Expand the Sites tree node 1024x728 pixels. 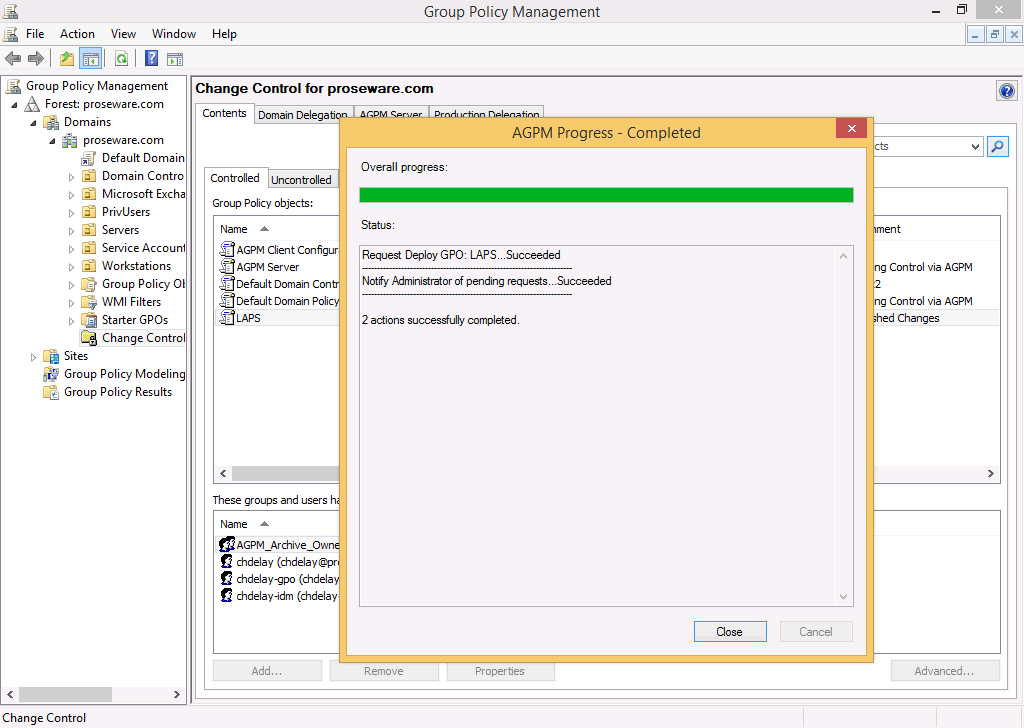click(x=34, y=357)
